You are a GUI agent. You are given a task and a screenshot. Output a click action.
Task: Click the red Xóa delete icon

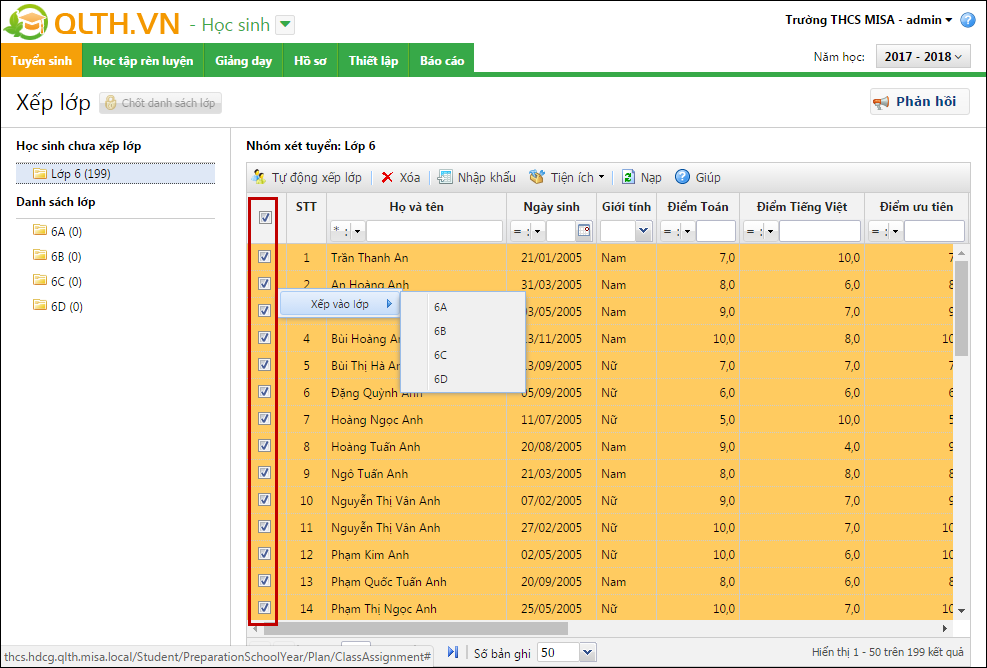[x=387, y=177]
